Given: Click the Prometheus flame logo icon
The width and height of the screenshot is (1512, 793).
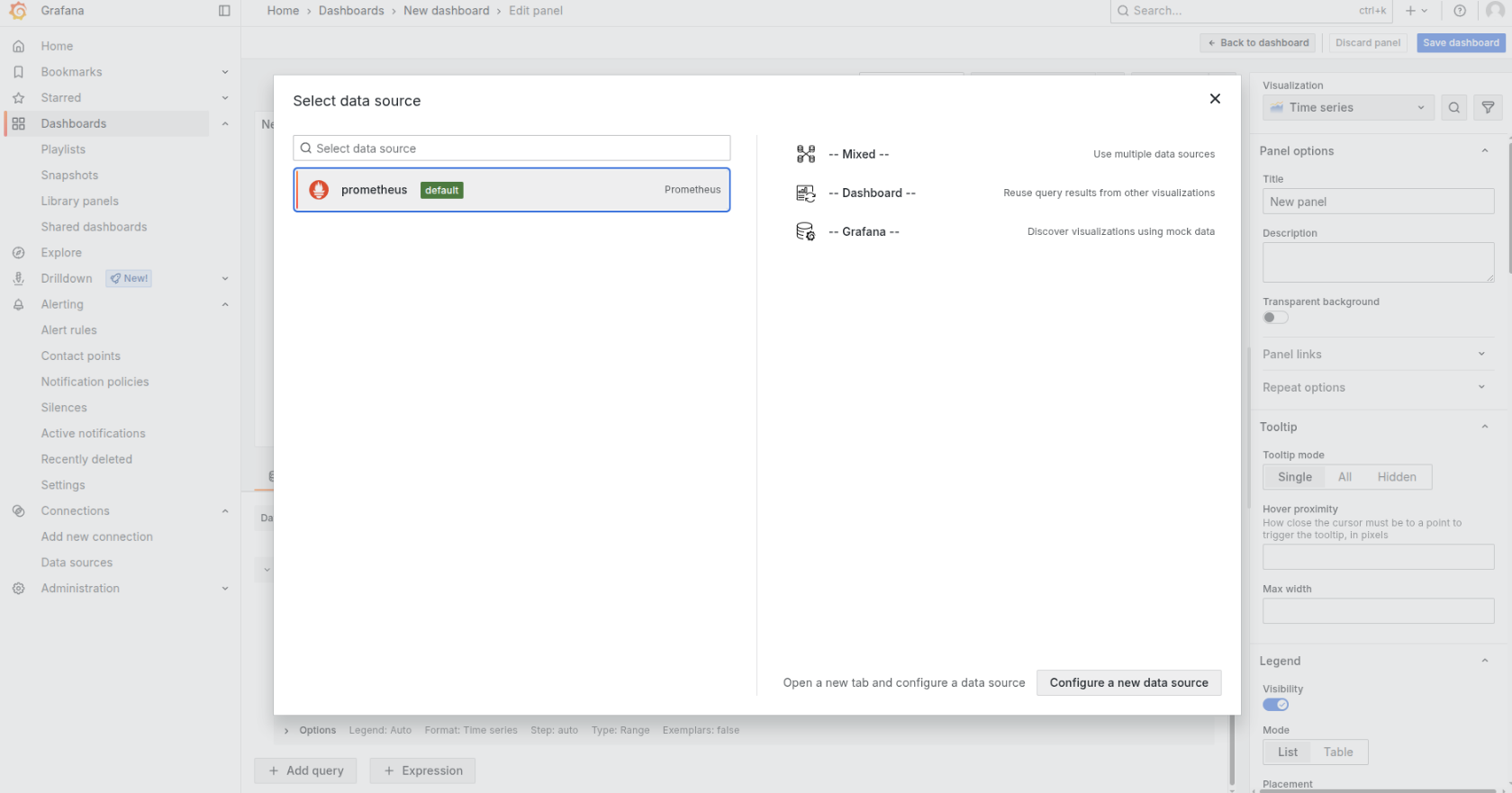Looking at the screenshot, I should tap(319, 190).
